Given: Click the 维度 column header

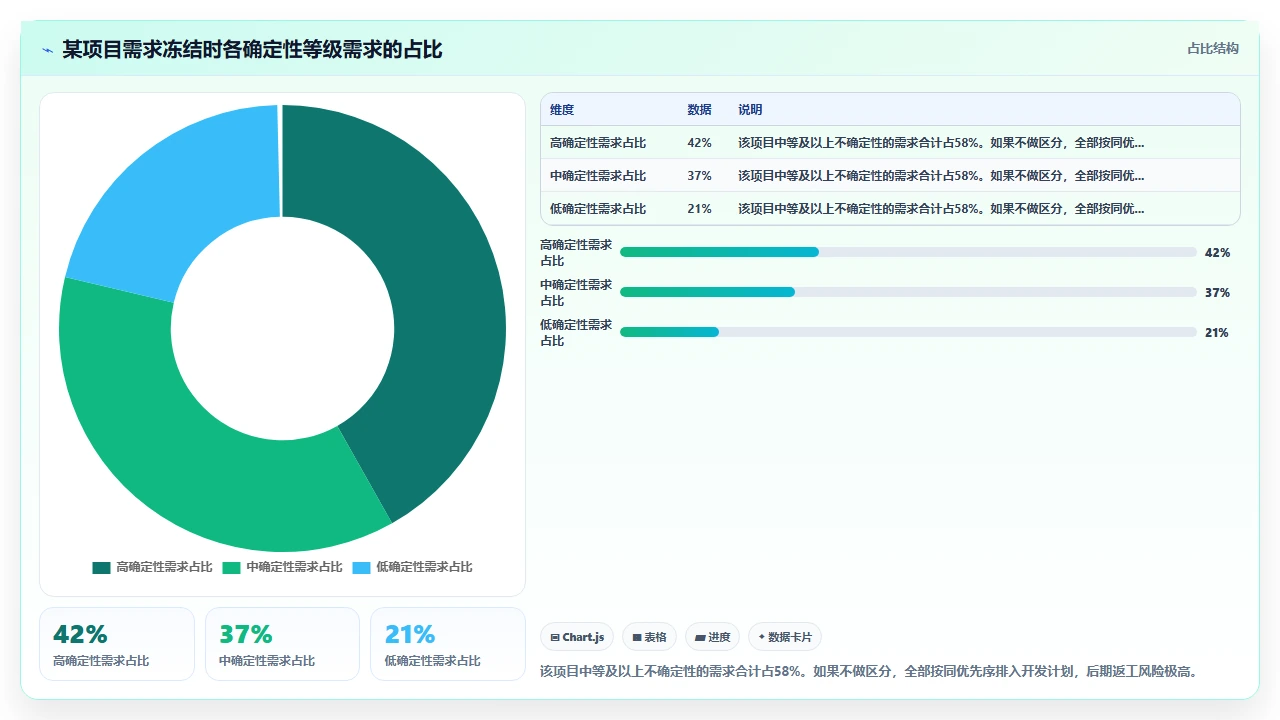Looking at the screenshot, I should pyautogui.click(x=562, y=110).
